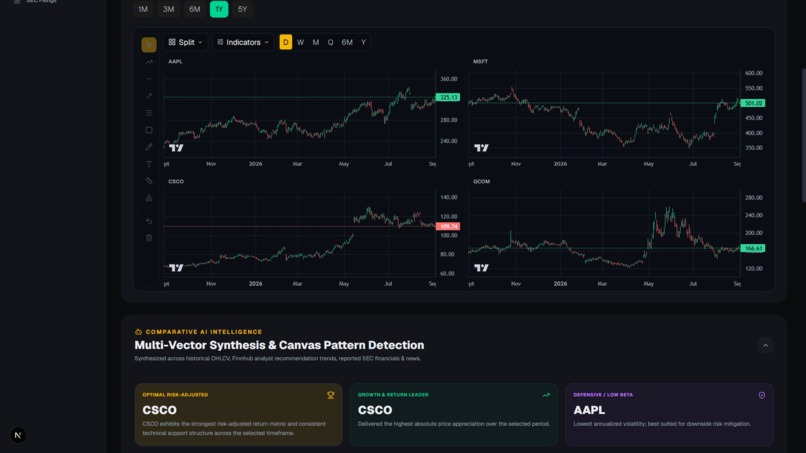Delete drawings with the trash icon
This screenshot has width=806, height=453.
coord(149,238)
